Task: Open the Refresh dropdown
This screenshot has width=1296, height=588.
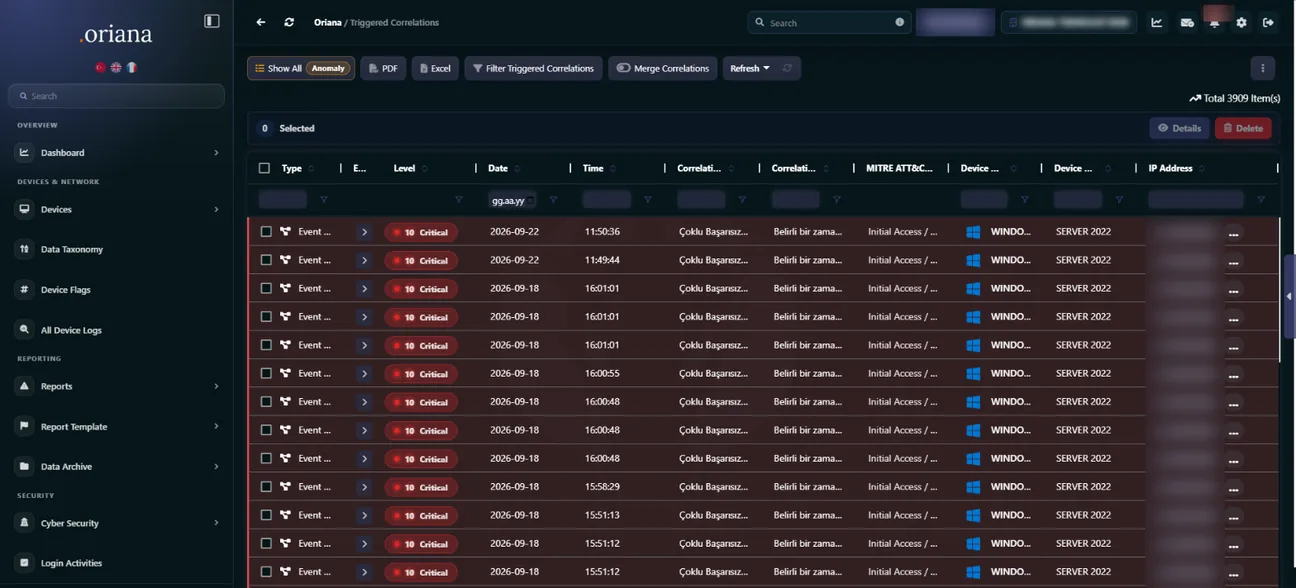Action: point(750,68)
